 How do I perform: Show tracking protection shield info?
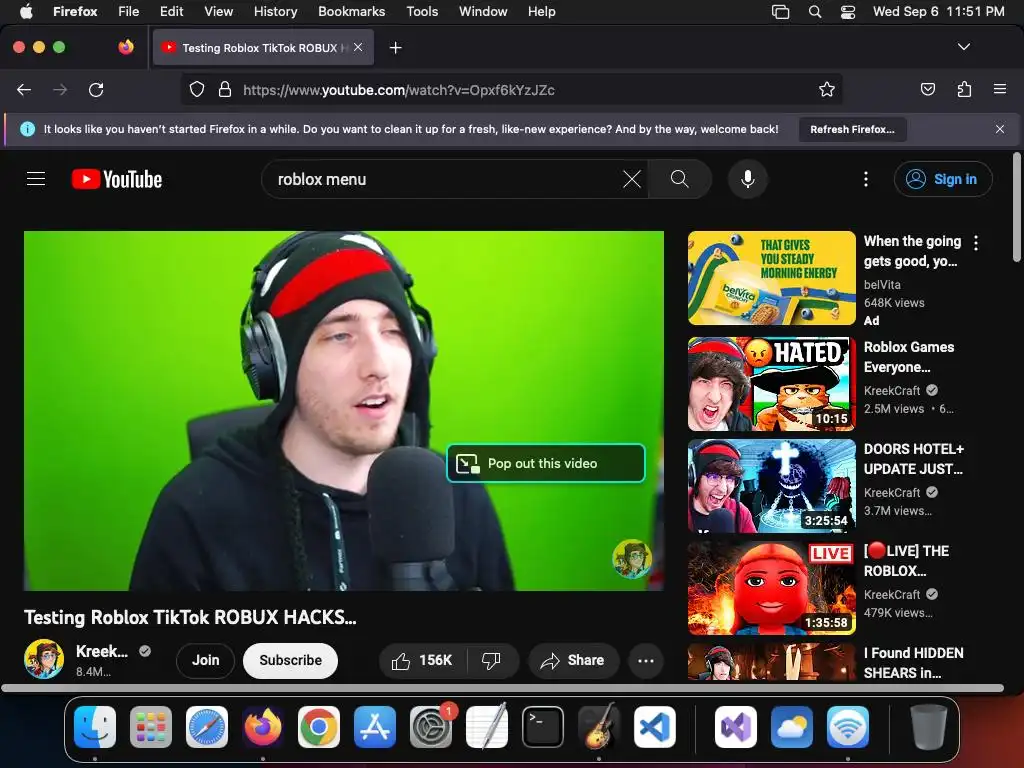(x=197, y=89)
